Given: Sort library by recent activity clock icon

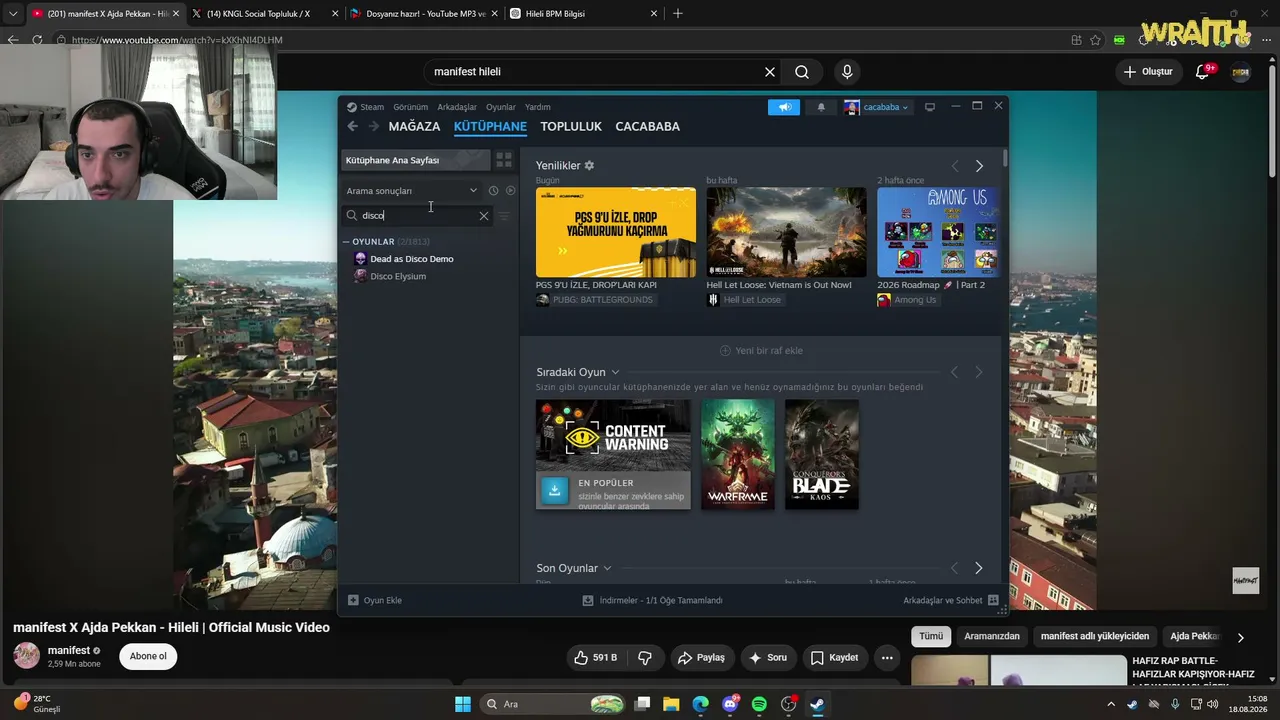Looking at the screenshot, I should 493,190.
